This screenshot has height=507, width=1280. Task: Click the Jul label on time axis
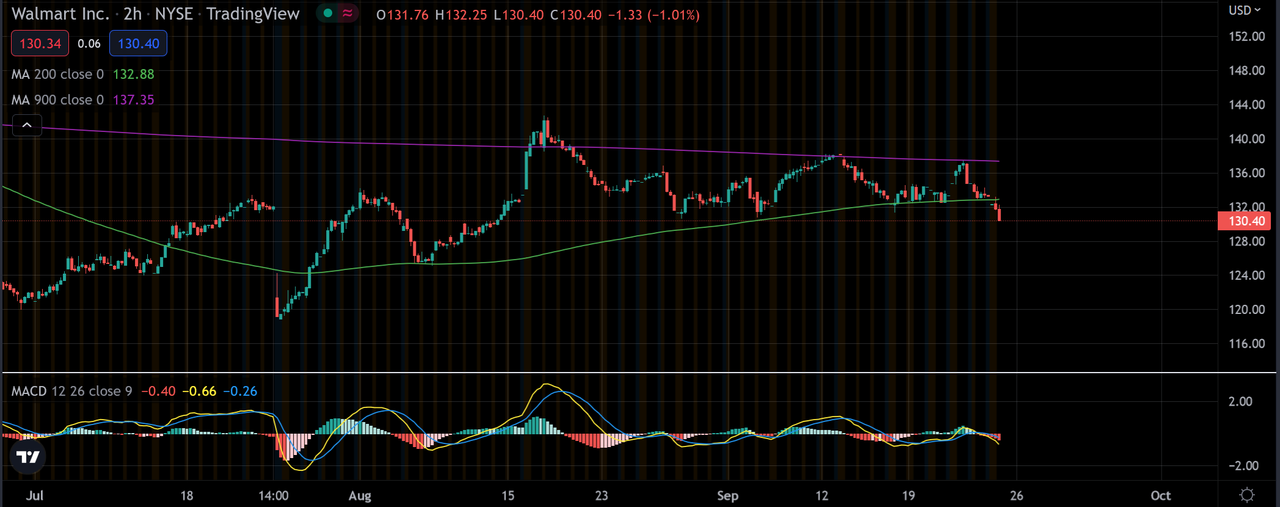tap(34, 495)
